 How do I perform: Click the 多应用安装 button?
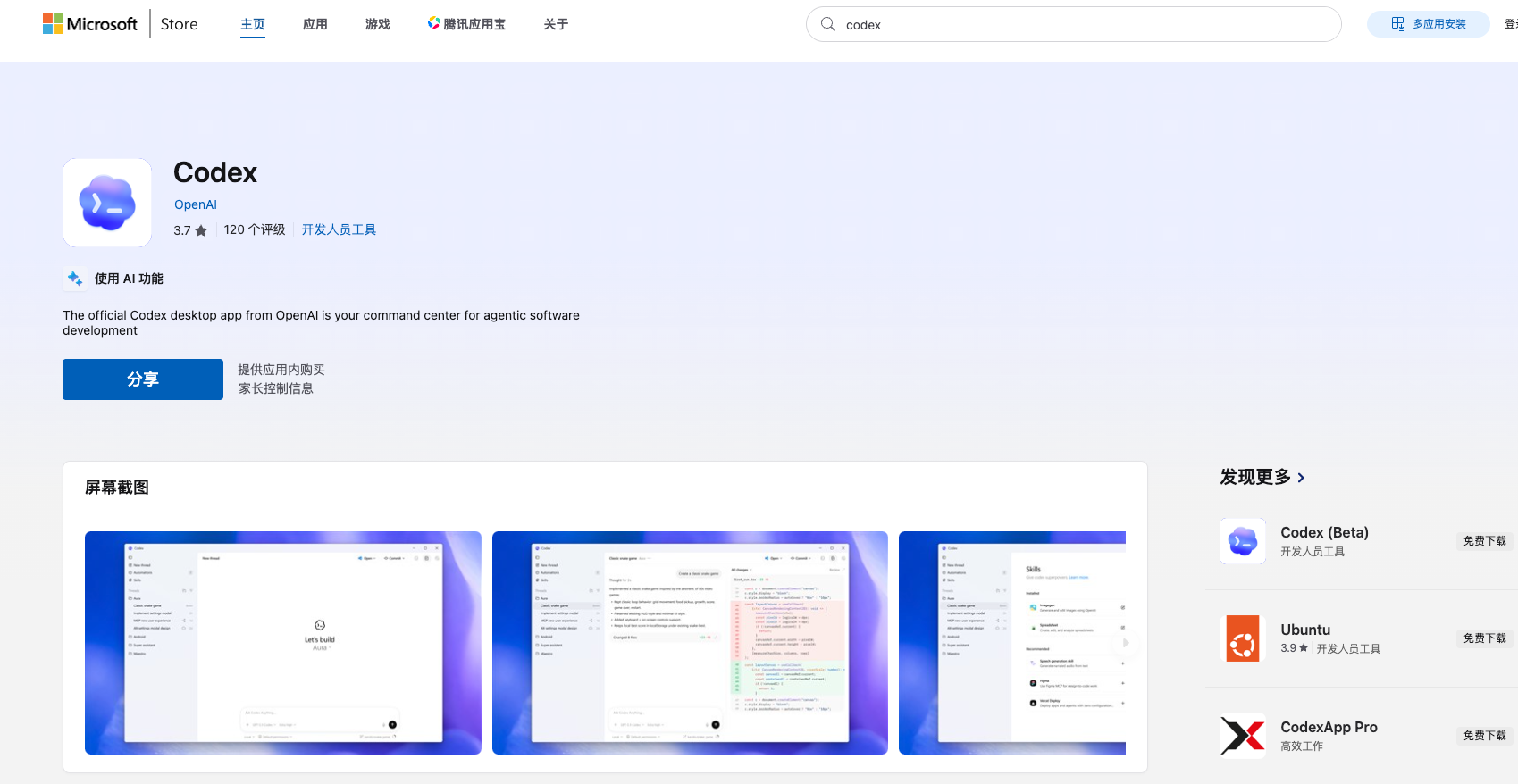click(x=1428, y=24)
